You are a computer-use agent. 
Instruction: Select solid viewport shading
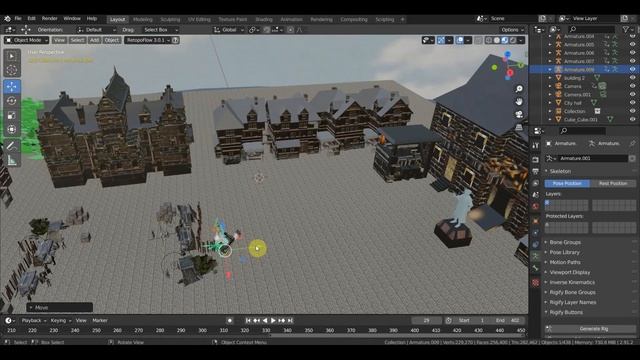coord(497,40)
